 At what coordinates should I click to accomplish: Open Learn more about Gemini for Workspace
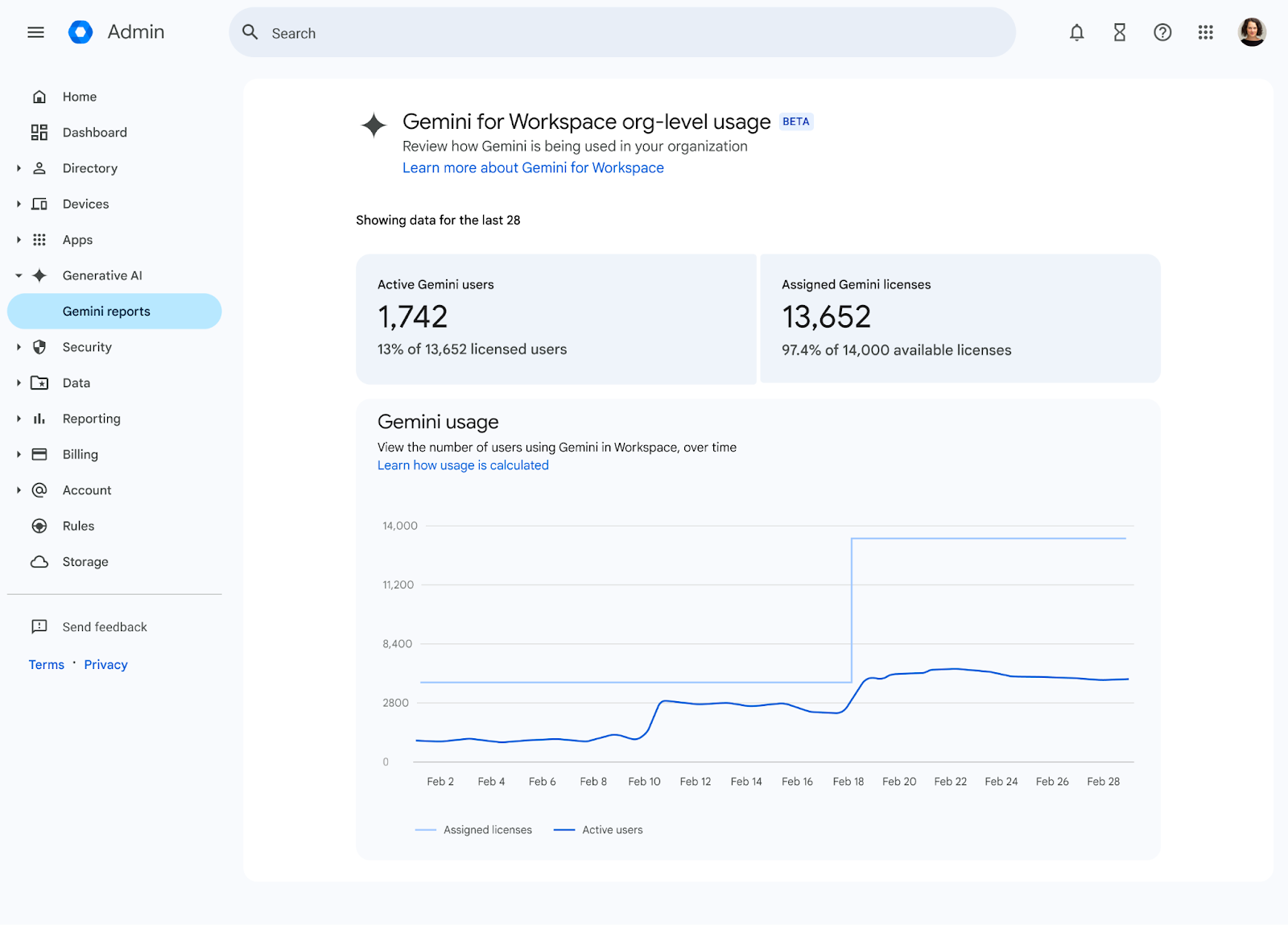click(533, 167)
